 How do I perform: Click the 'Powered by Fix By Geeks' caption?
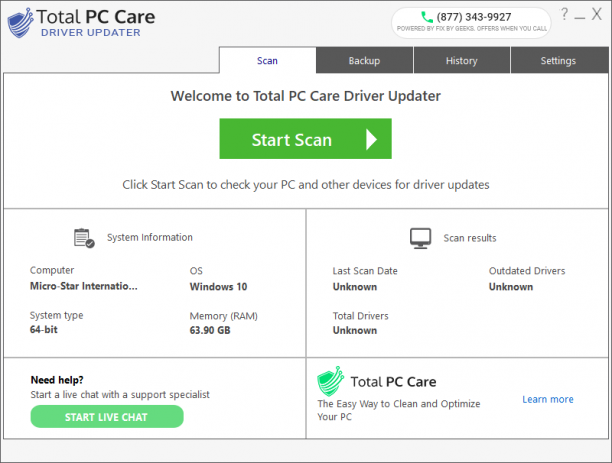click(472, 28)
